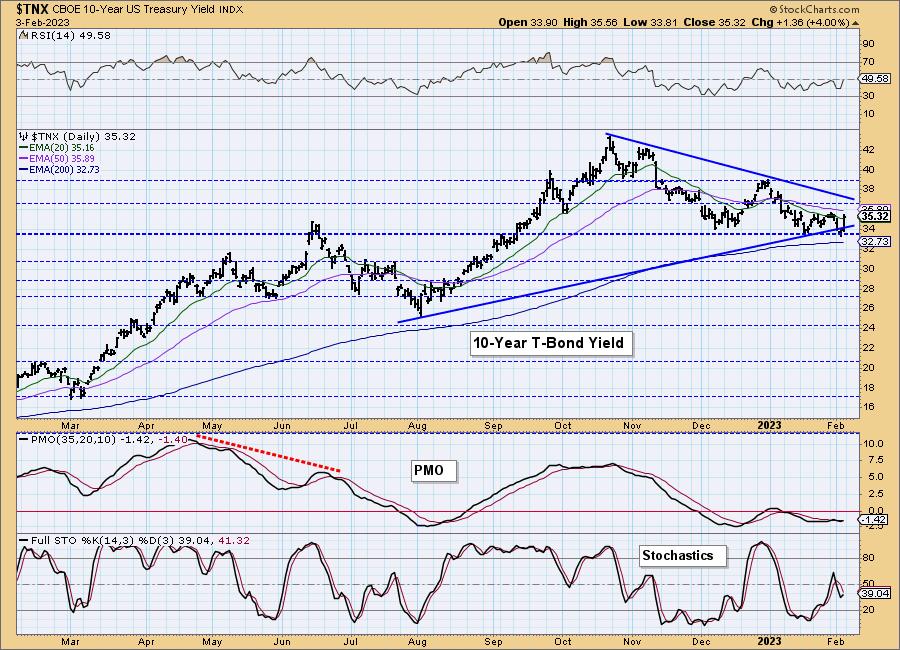This screenshot has width=900, height=650.
Task: Click the red dotted PMO divergence line
Action: [x=269, y=454]
